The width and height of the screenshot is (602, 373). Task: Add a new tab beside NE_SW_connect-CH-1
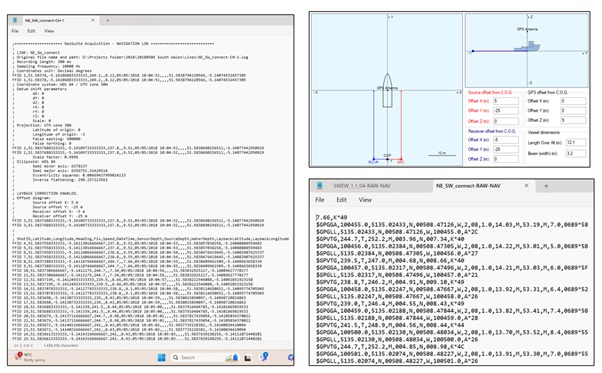tap(108, 20)
